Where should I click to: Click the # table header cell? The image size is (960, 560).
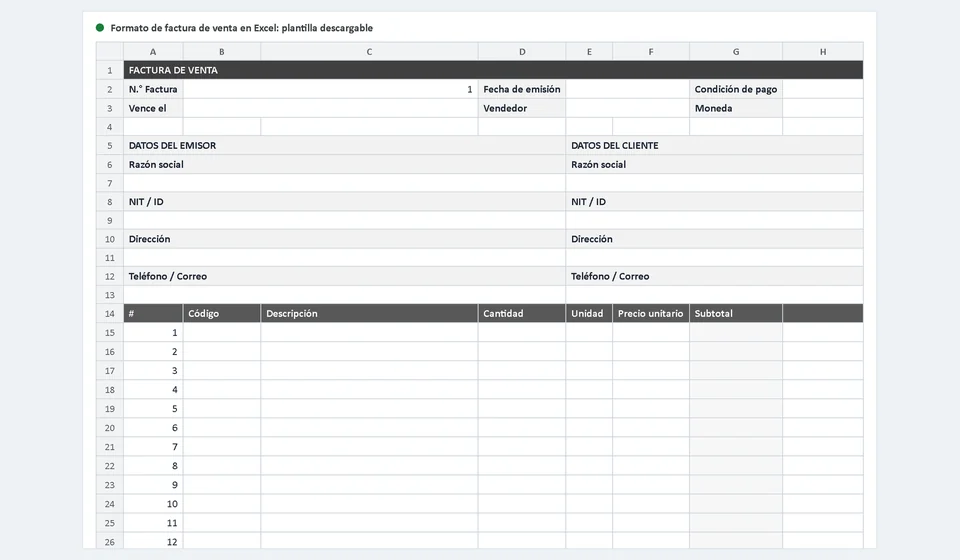(153, 313)
